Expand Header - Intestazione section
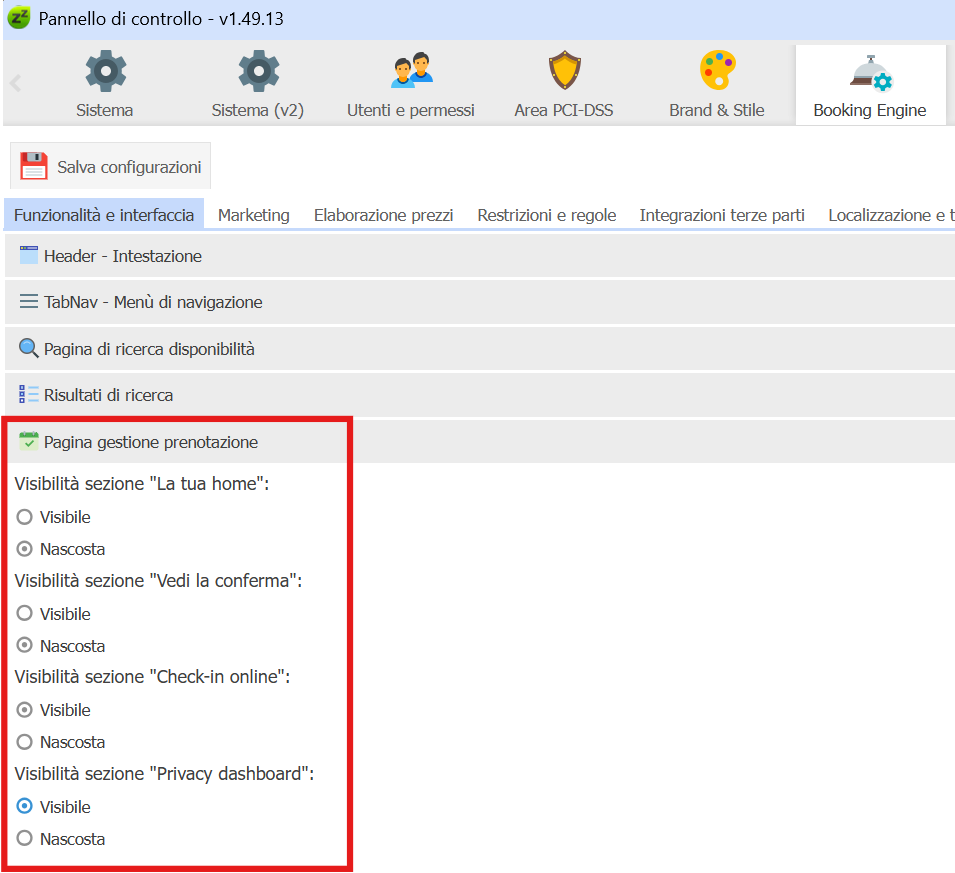This screenshot has height=873, width=955. coord(122,256)
